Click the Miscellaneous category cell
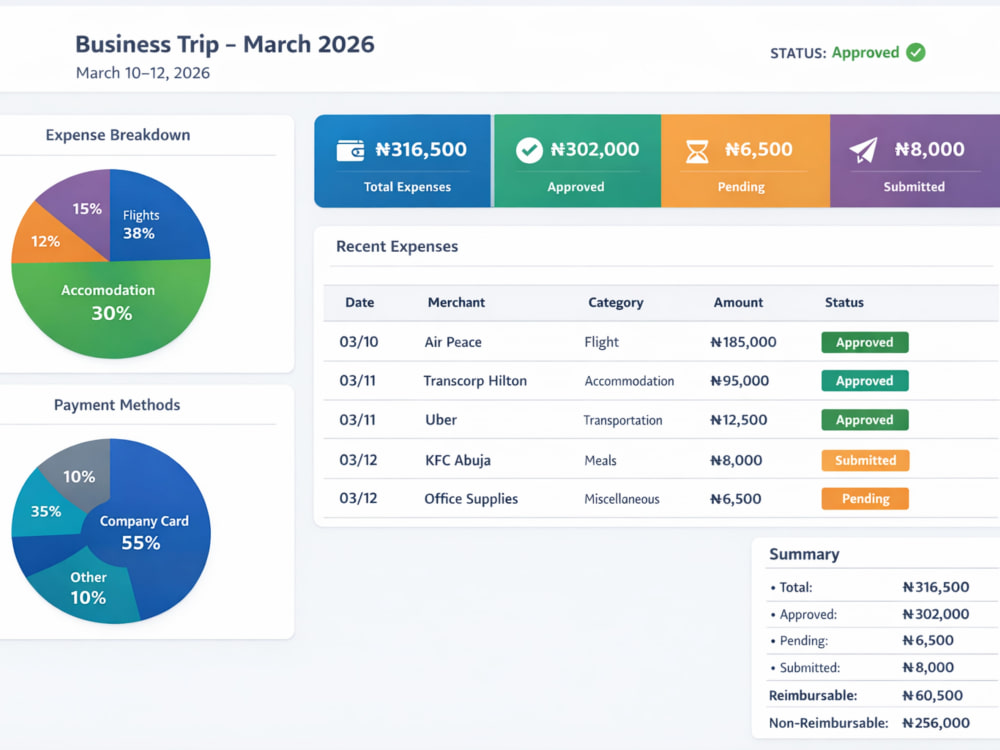Viewport: 1000px width, 750px height. pos(622,499)
